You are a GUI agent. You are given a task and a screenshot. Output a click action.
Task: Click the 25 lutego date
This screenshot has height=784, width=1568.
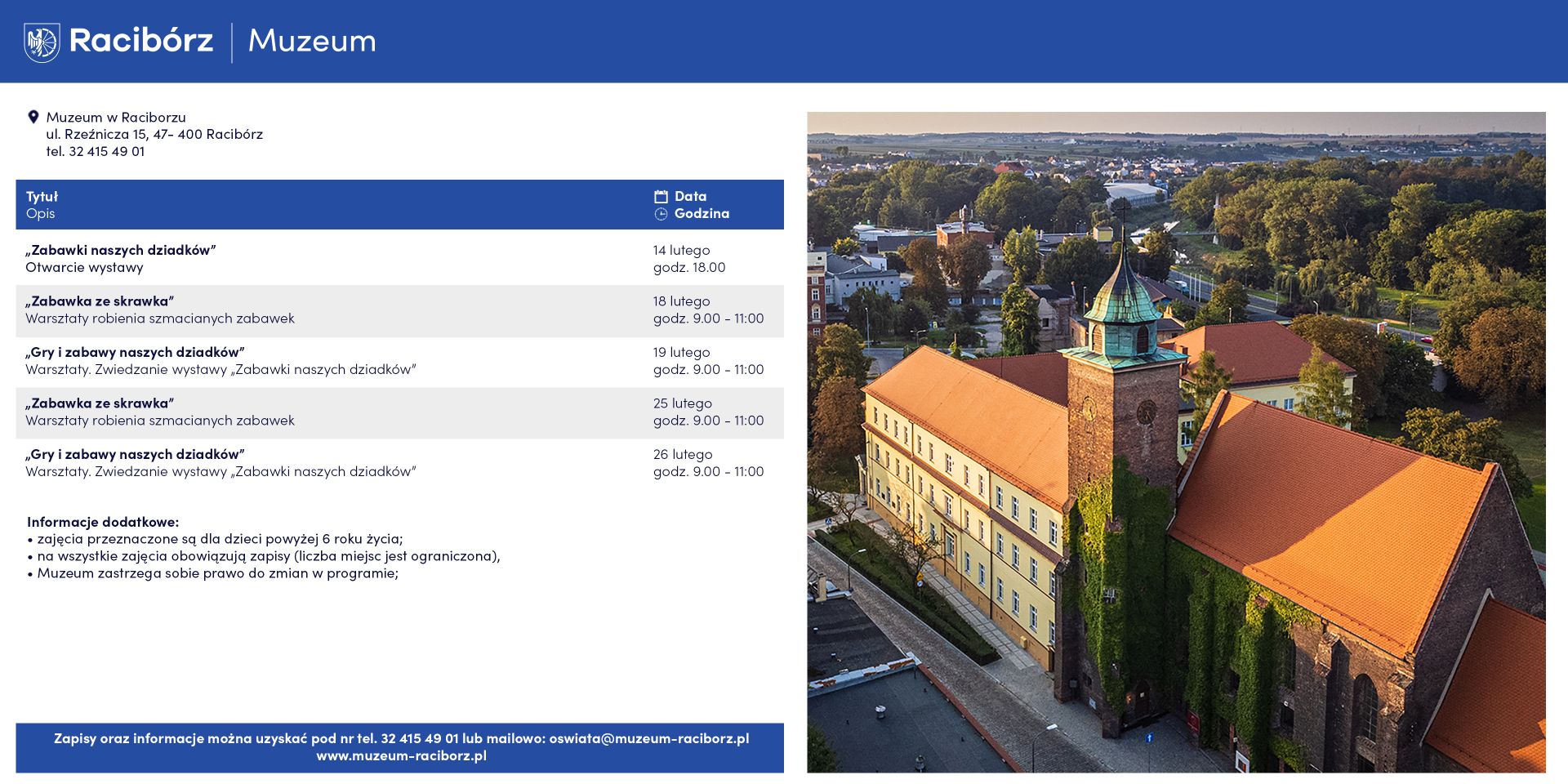[682, 403]
